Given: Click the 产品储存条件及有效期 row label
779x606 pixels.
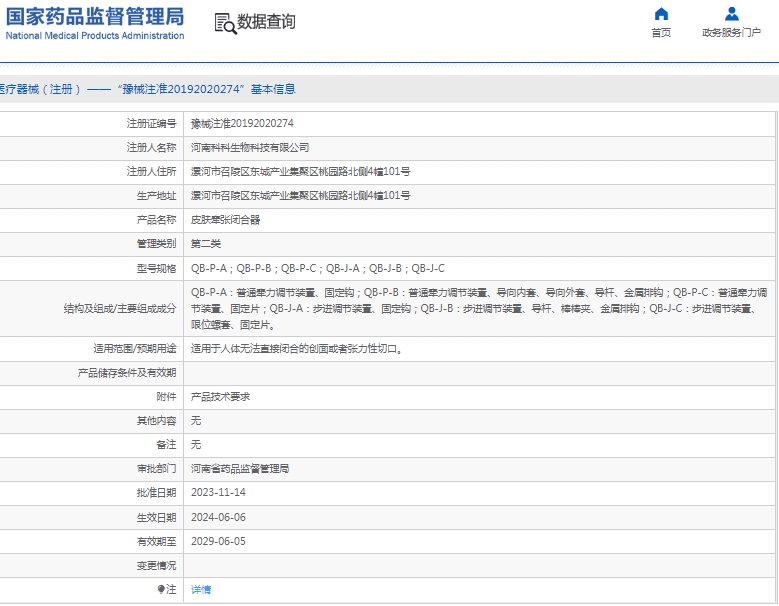Looking at the screenshot, I should pos(127,373).
